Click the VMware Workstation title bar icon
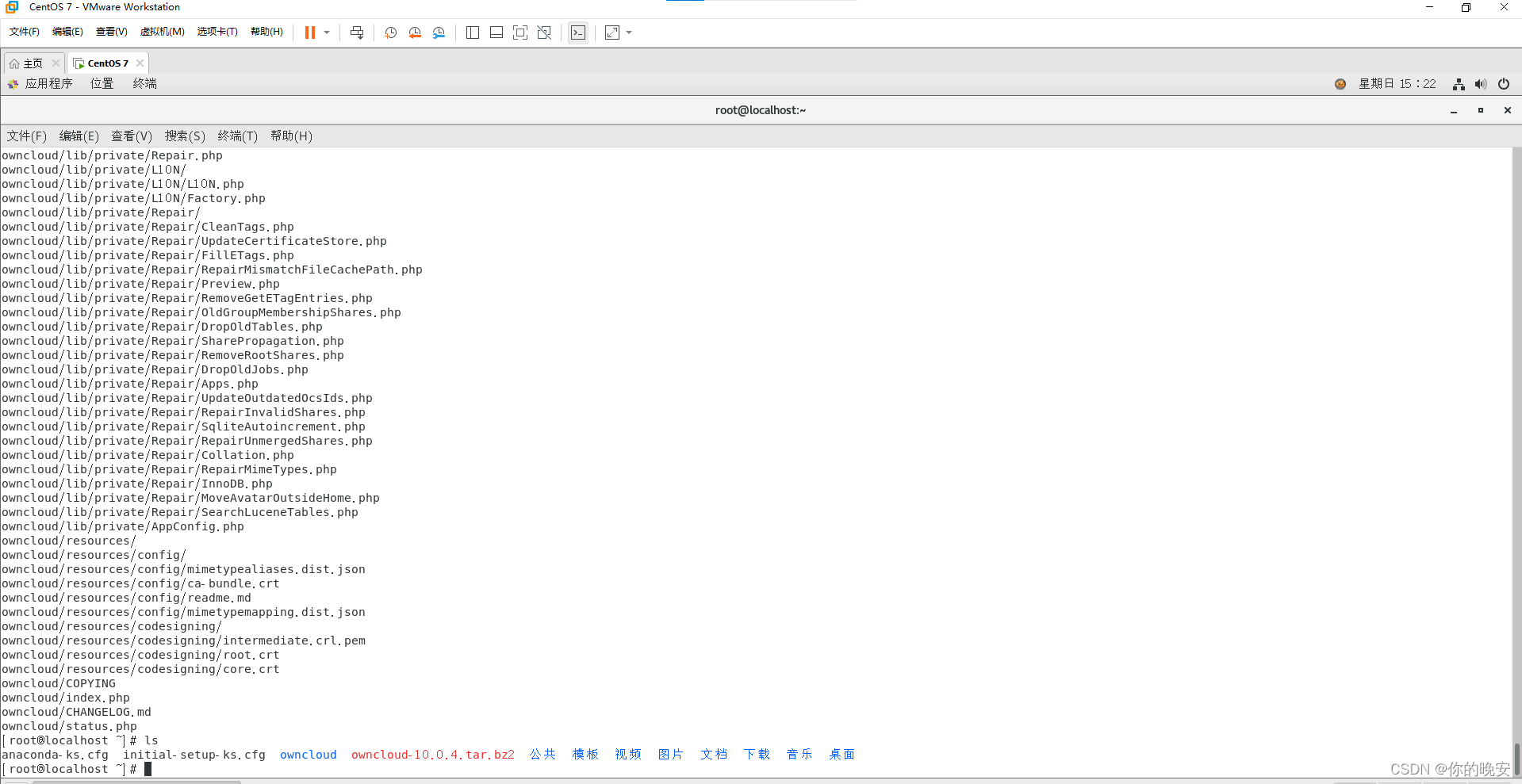1522x784 pixels. (x=12, y=7)
